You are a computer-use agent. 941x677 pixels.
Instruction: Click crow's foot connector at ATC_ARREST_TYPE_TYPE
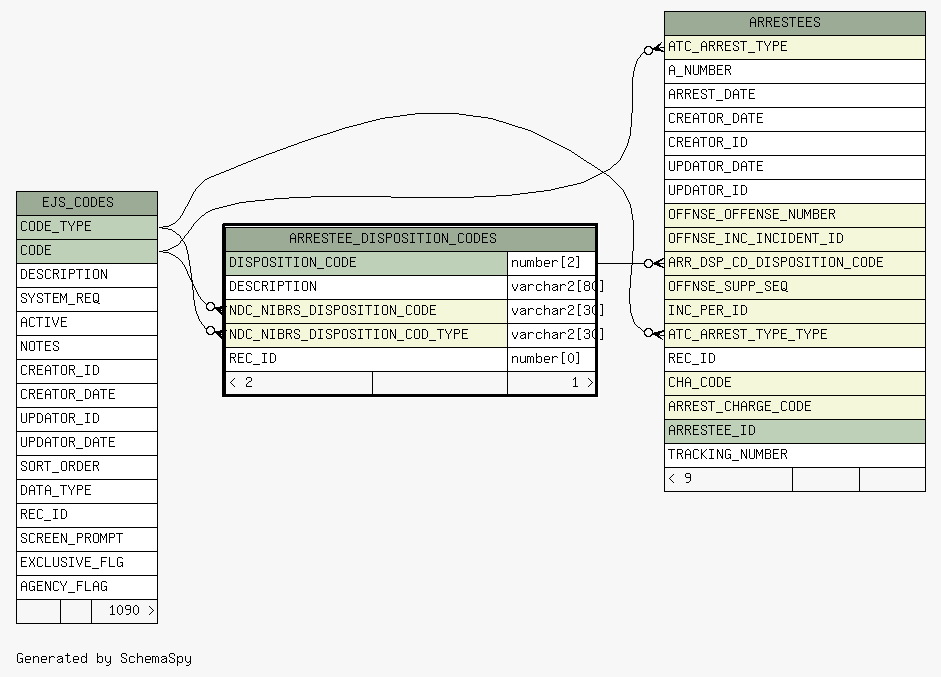tap(654, 333)
